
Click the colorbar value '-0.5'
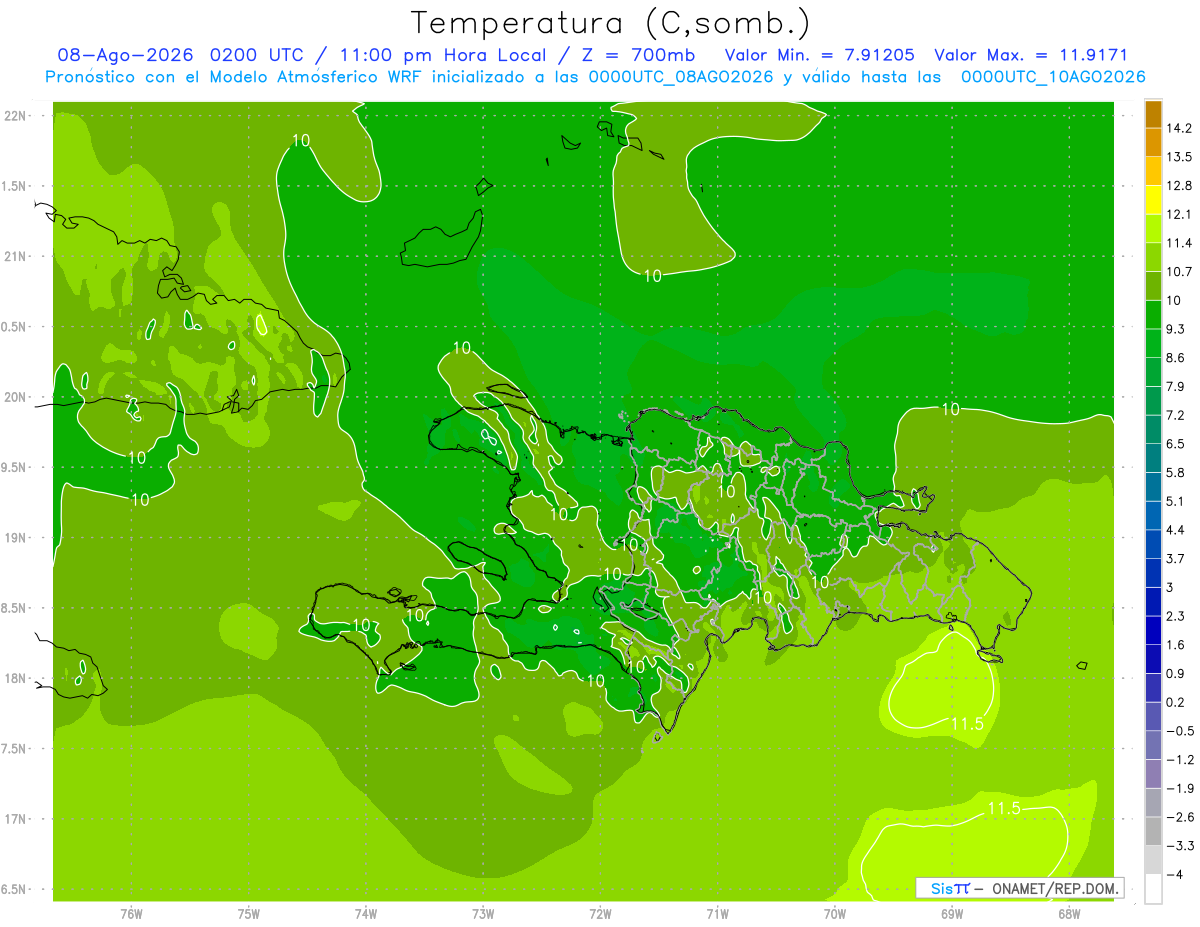click(x=1180, y=731)
